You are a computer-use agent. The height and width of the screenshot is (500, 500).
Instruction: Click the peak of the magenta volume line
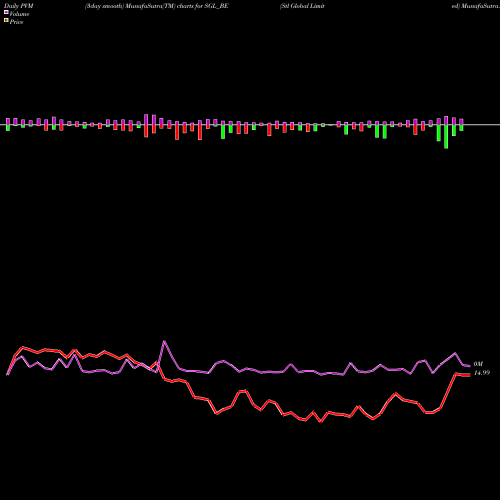pyautogui.click(x=164, y=341)
